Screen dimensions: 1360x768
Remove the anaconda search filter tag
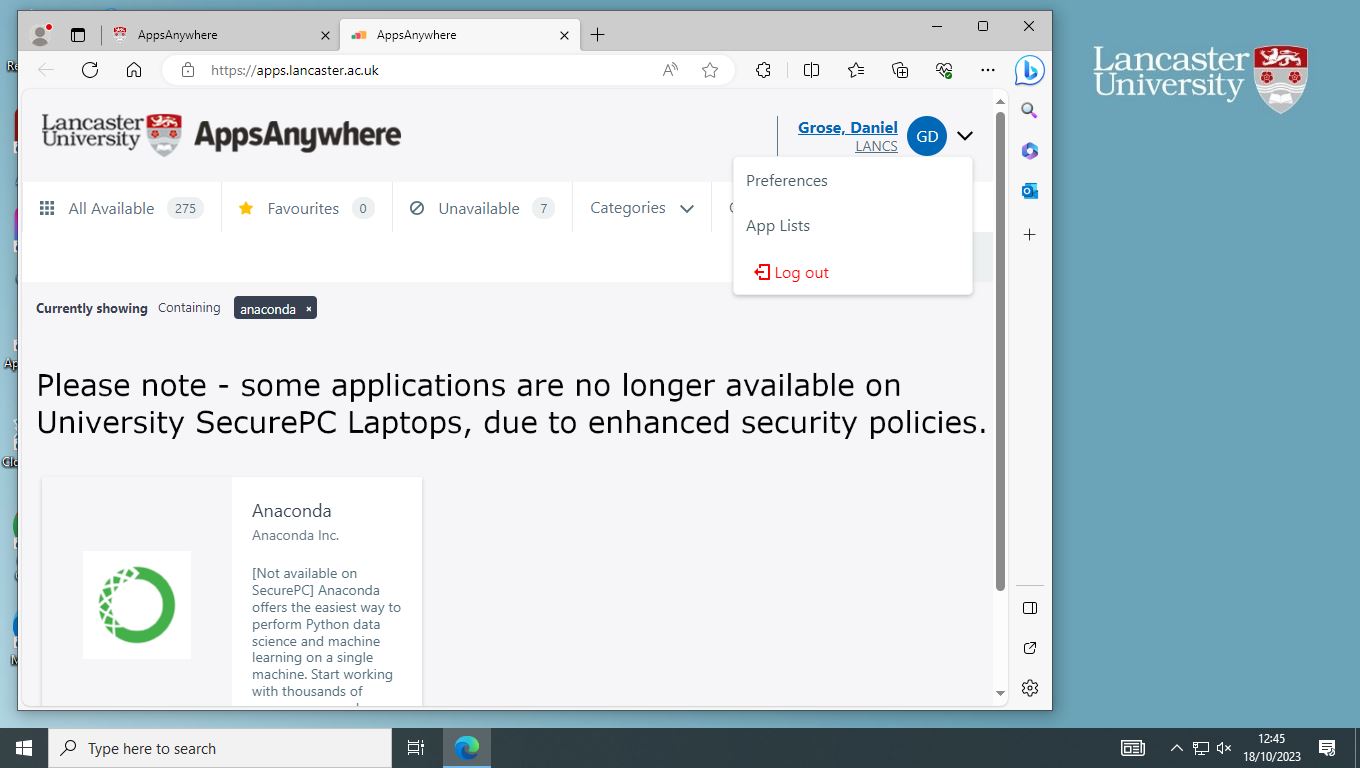coord(307,308)
